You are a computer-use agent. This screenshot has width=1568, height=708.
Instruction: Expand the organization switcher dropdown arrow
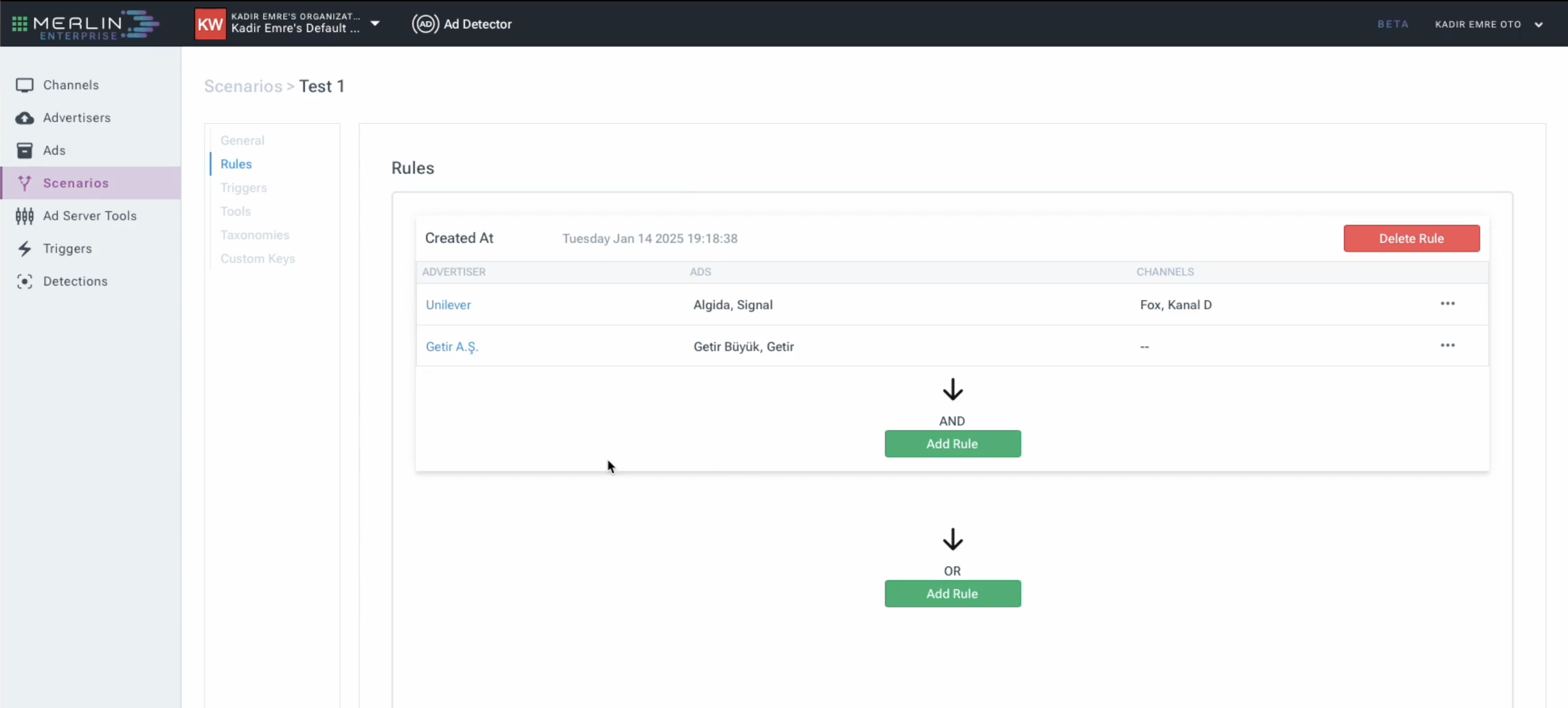pos(375,23)
